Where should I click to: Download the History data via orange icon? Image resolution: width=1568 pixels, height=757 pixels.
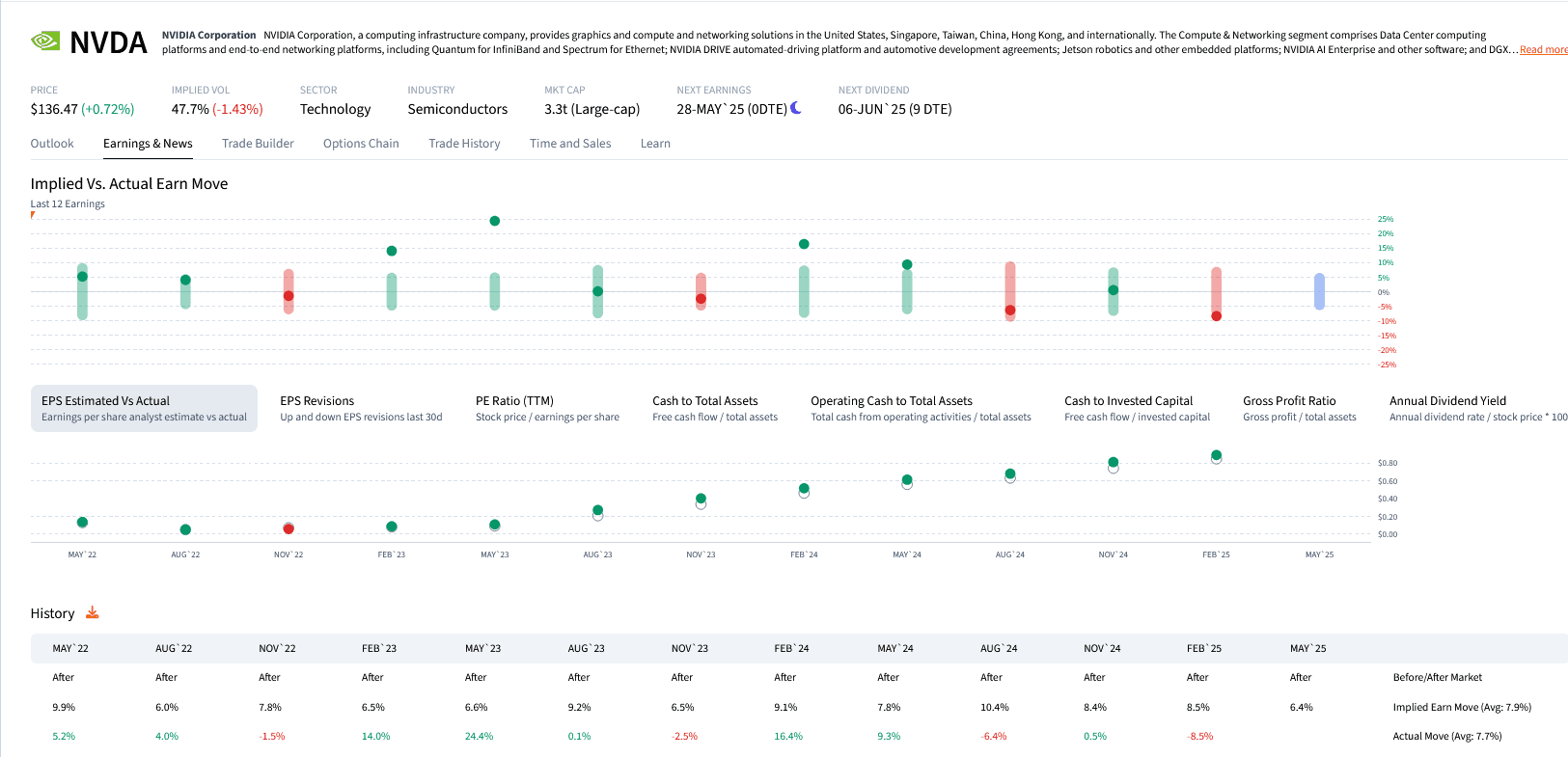coord(93,612)
